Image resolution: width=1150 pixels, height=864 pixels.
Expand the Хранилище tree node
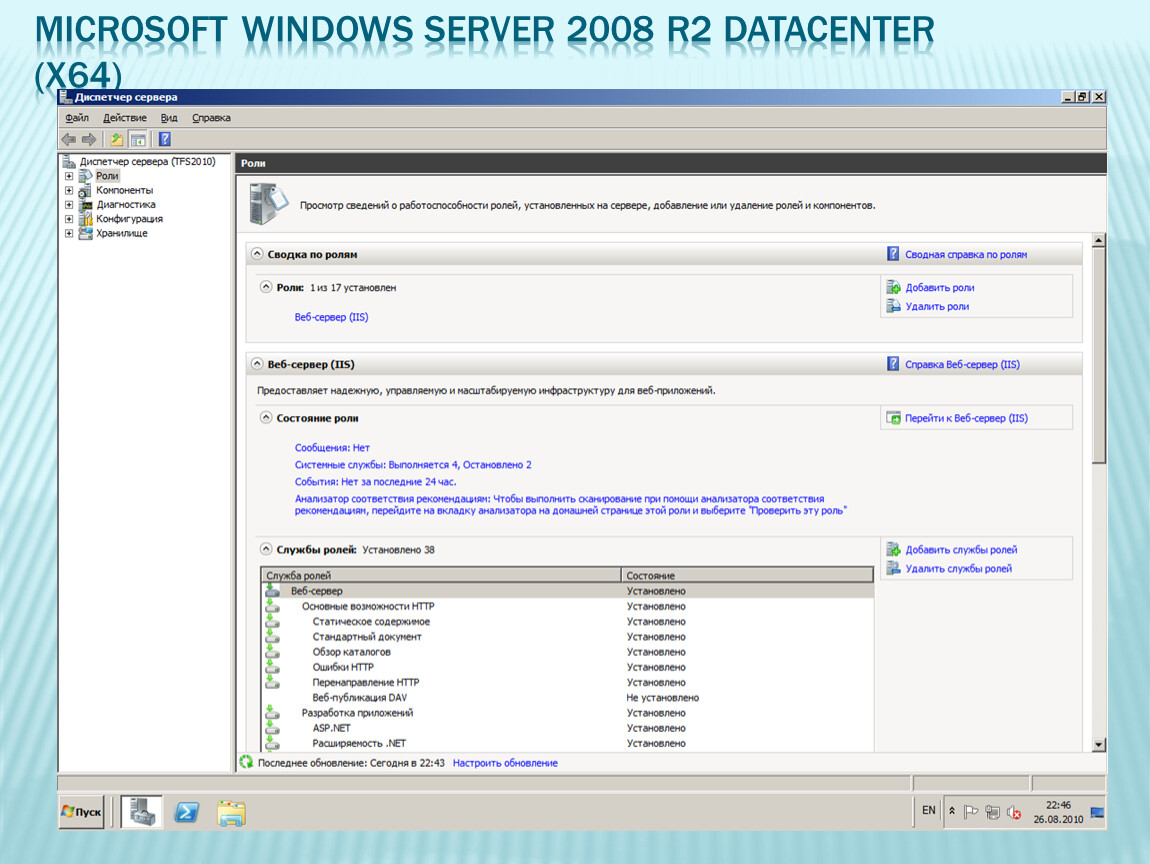pyautogui.click(x=69, y=233)
